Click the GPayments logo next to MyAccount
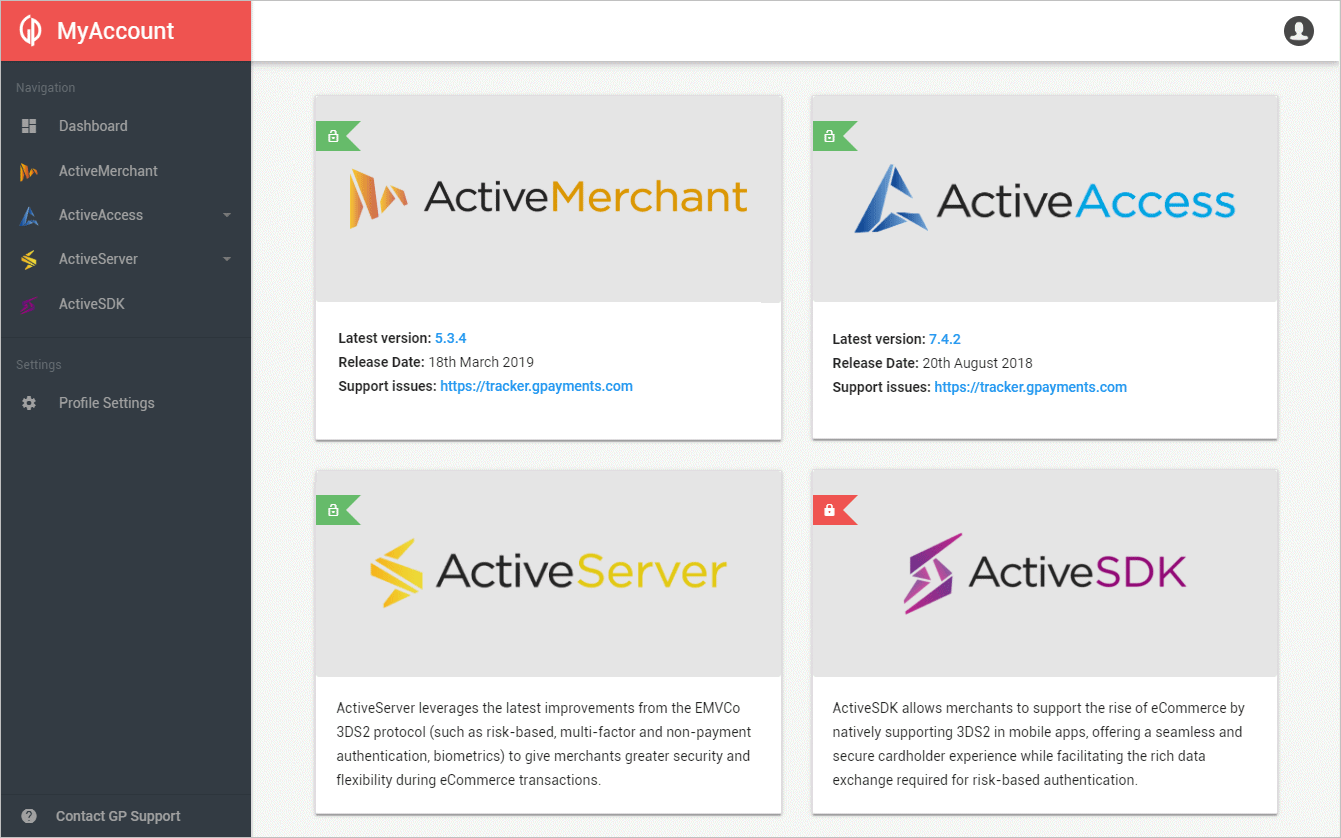The image size is (1341, 838). 30,30
